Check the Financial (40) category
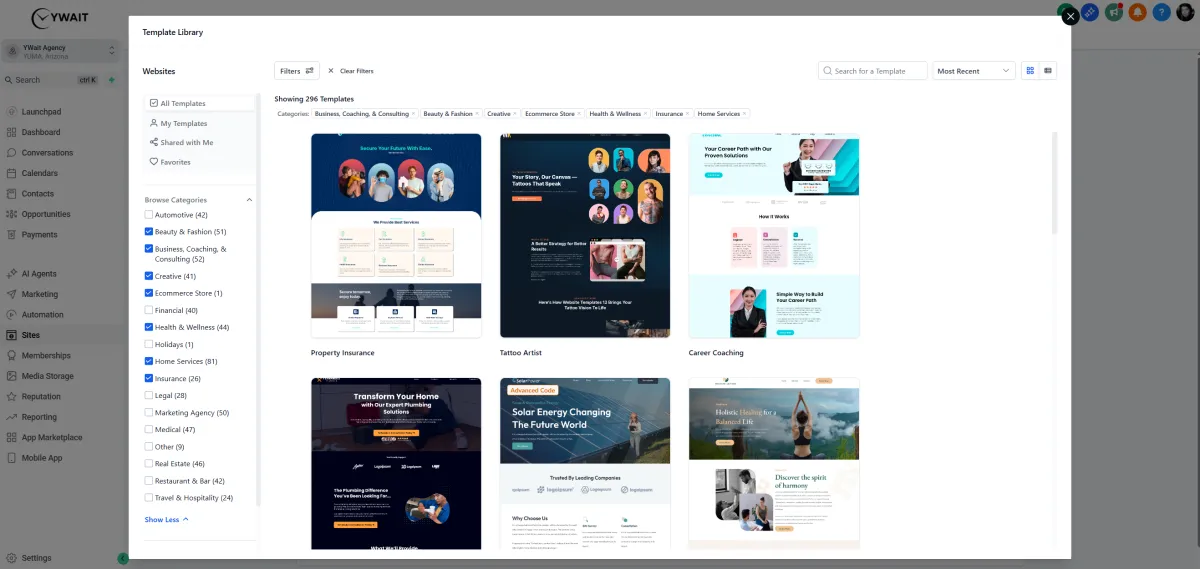Image resolution: width=1200 pixels, height=569 pixels. [x=149, y=310]
